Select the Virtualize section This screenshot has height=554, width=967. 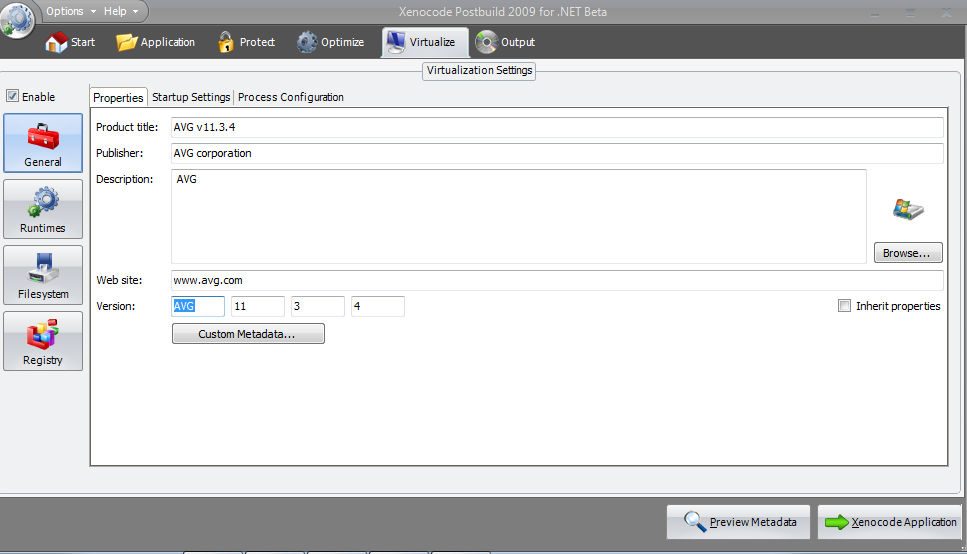425,42
